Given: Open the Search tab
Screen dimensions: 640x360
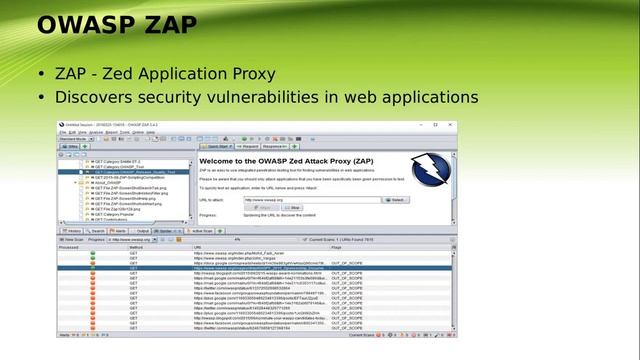Looking at the screenshot, I should [x=96, y=231].
